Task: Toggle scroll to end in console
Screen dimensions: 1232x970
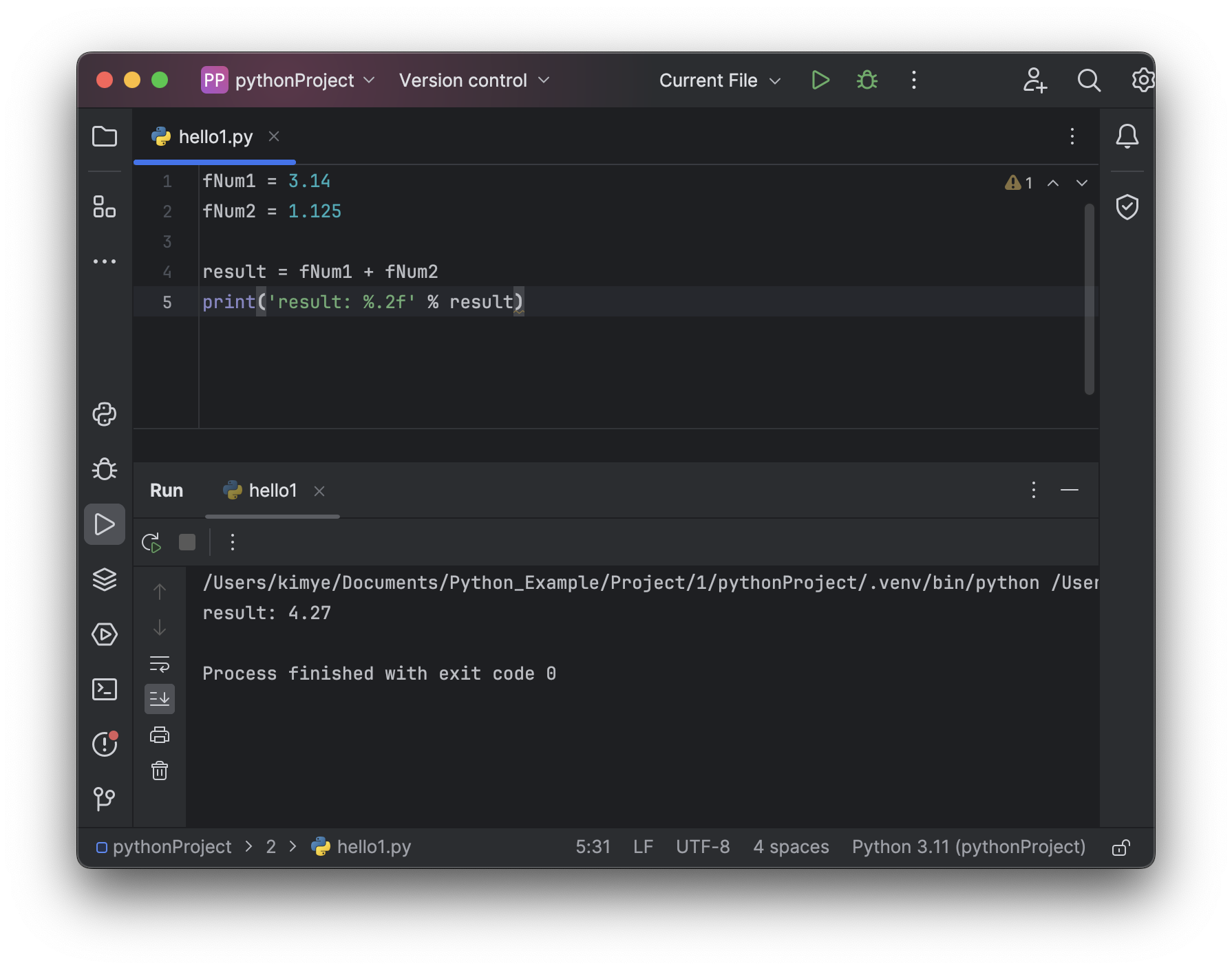Action: tap(160, 699)
